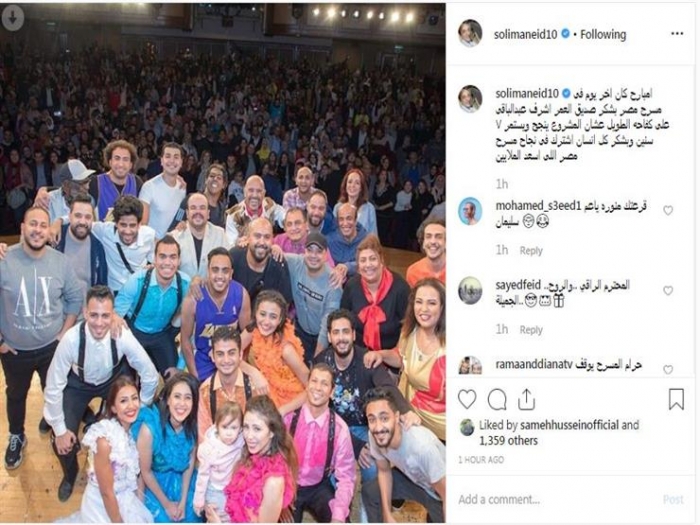Like sayedfeid's comment

coord(668,291)
